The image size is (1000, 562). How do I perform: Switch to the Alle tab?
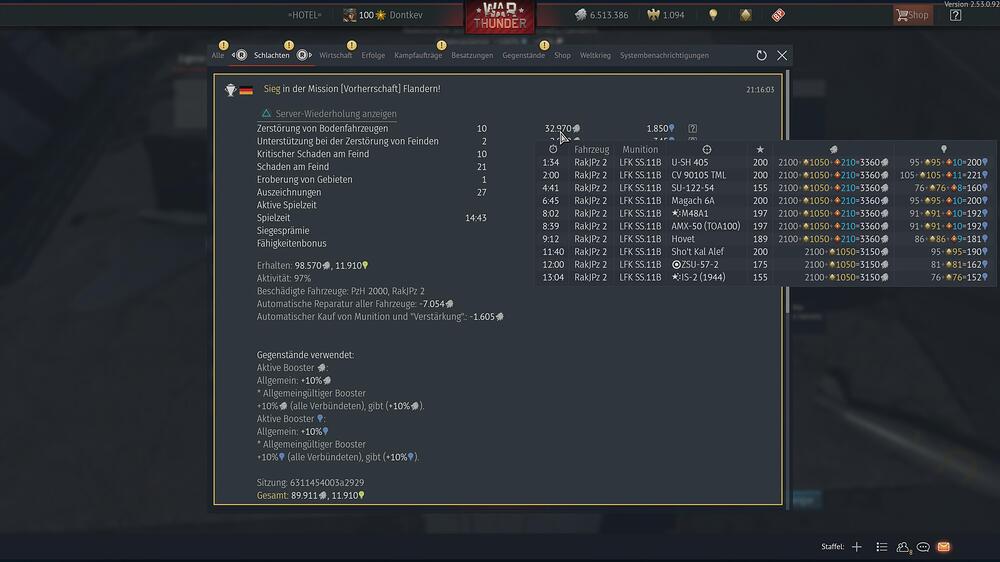(x=218, y=55)
